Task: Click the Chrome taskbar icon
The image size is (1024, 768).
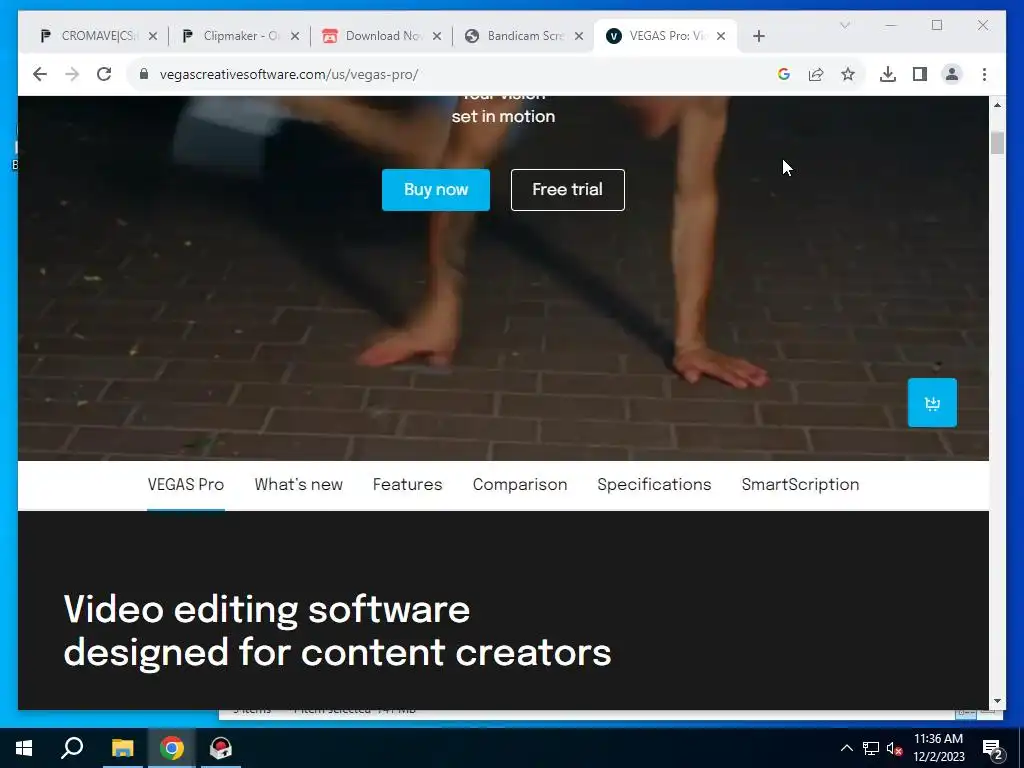Action: point(172,748)
